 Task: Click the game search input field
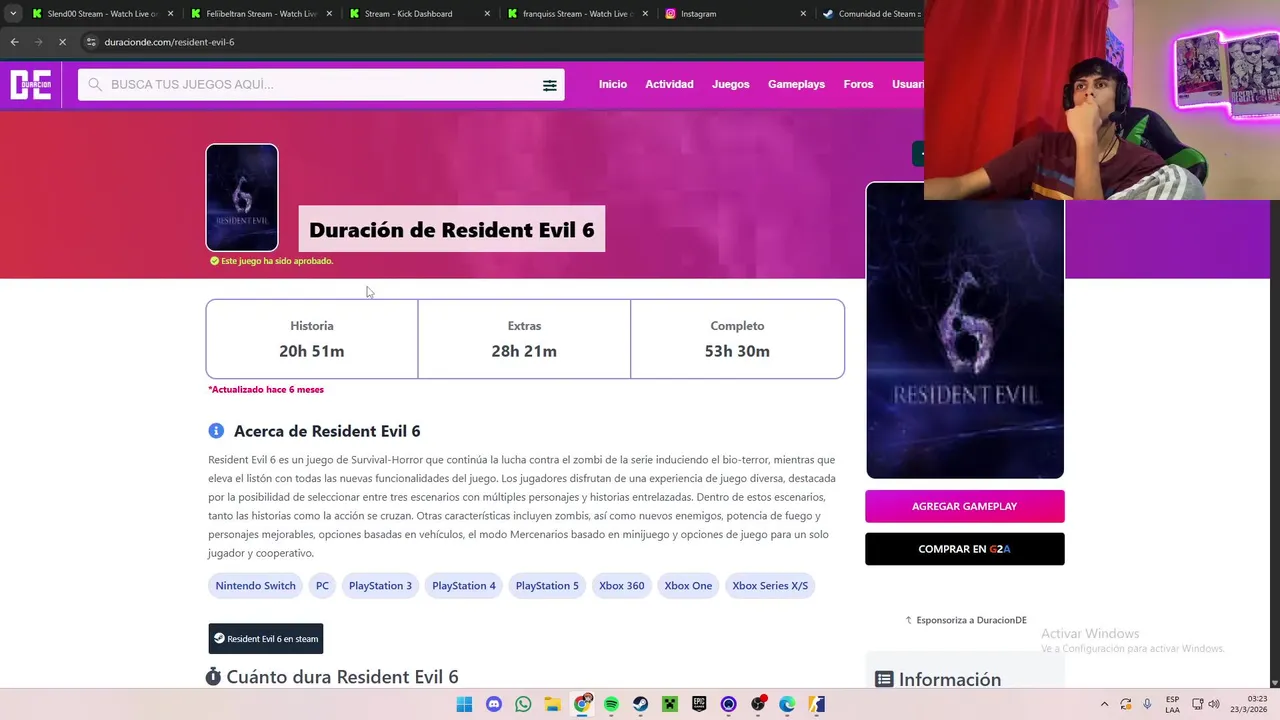point(321,84)
